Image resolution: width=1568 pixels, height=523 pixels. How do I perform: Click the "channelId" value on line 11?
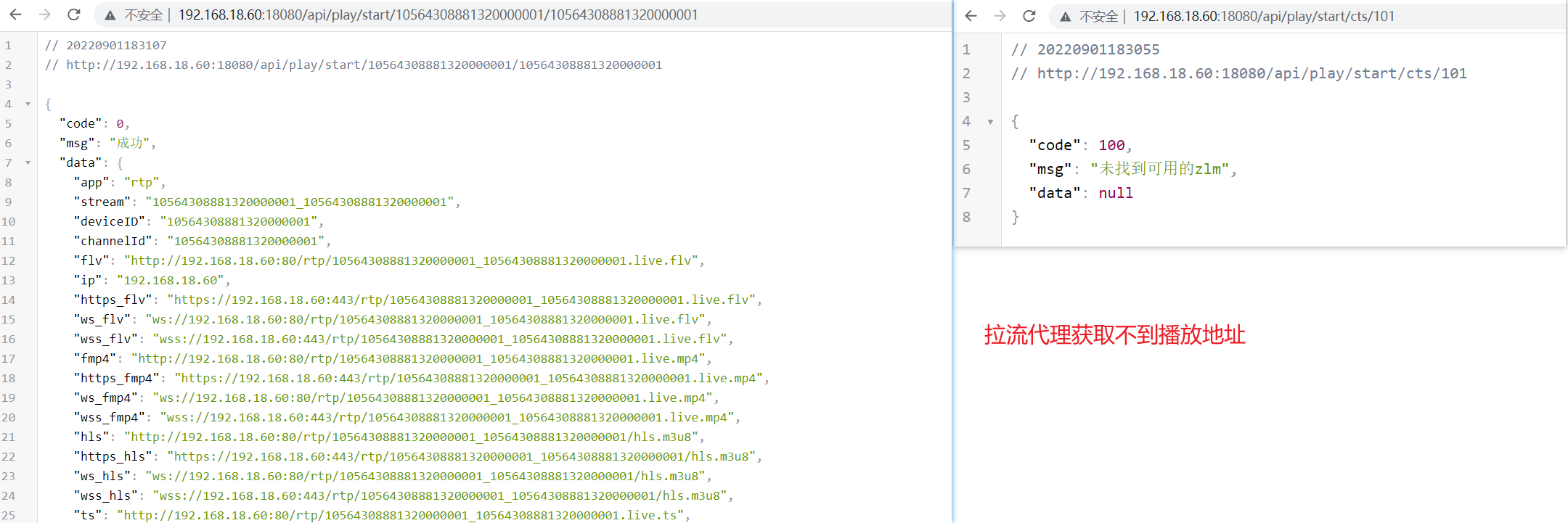click(x=246, y=241)
